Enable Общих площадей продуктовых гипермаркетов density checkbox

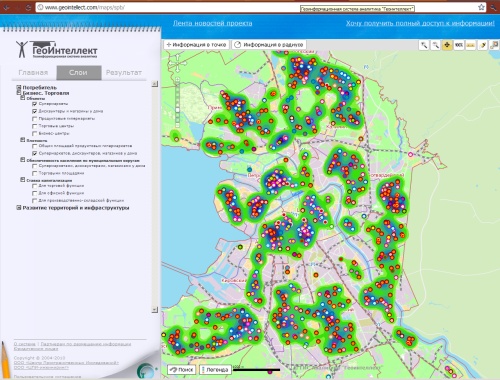(34, 146)
